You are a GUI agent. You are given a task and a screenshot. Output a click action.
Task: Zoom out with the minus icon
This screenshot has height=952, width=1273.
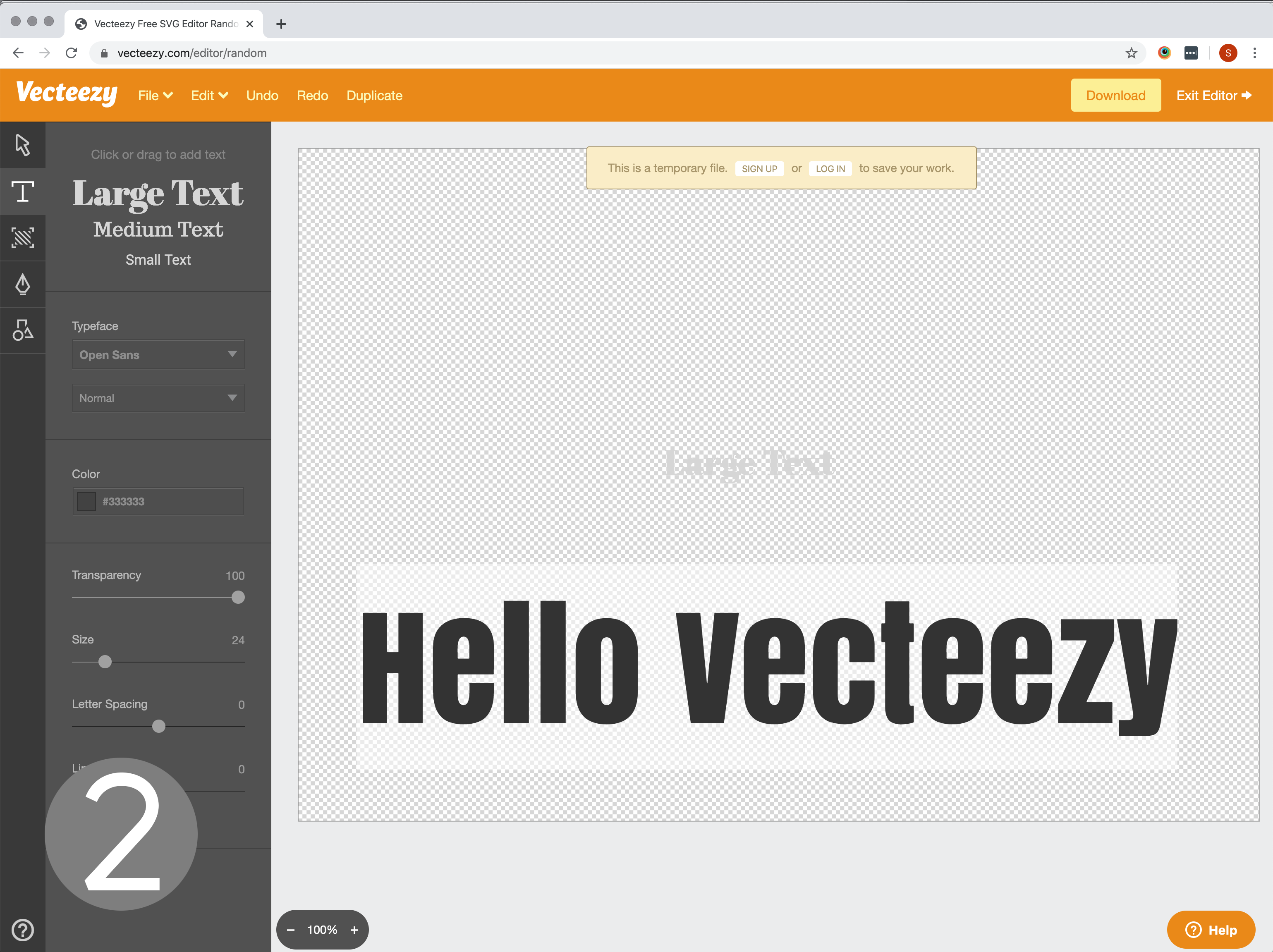291,930
